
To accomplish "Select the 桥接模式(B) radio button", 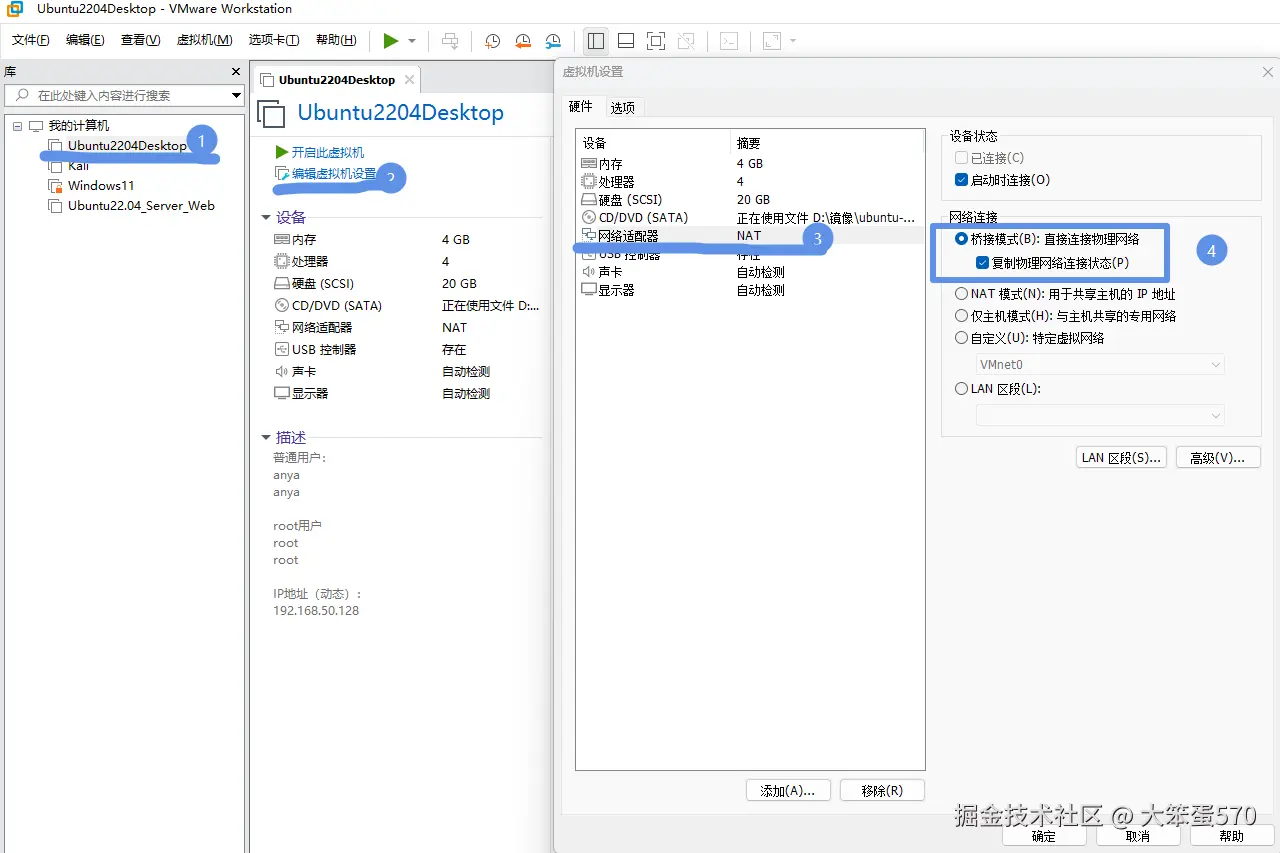I will pos(962,239).
